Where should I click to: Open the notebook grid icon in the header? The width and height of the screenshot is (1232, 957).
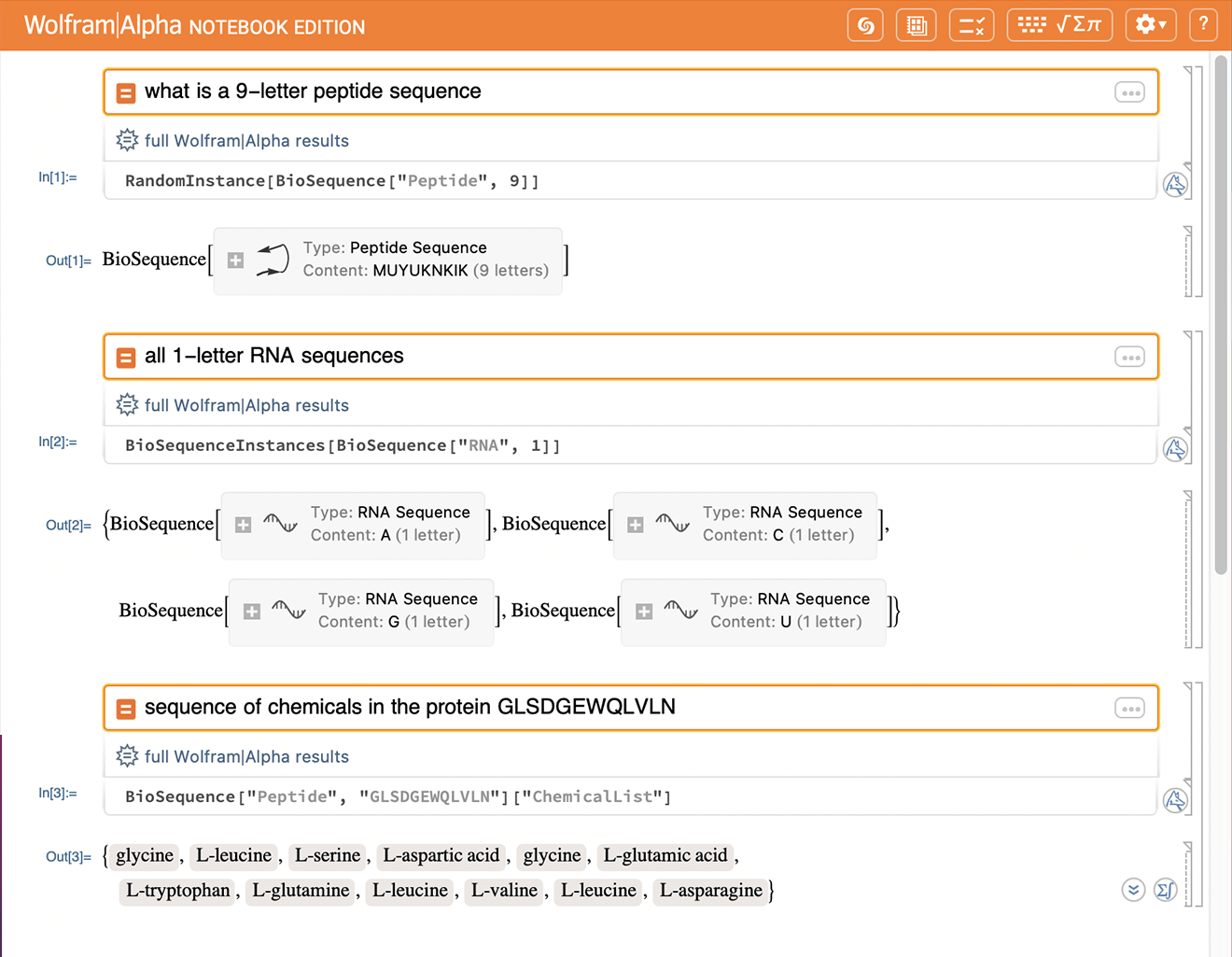pyautogui.click(x=916, y=25)
